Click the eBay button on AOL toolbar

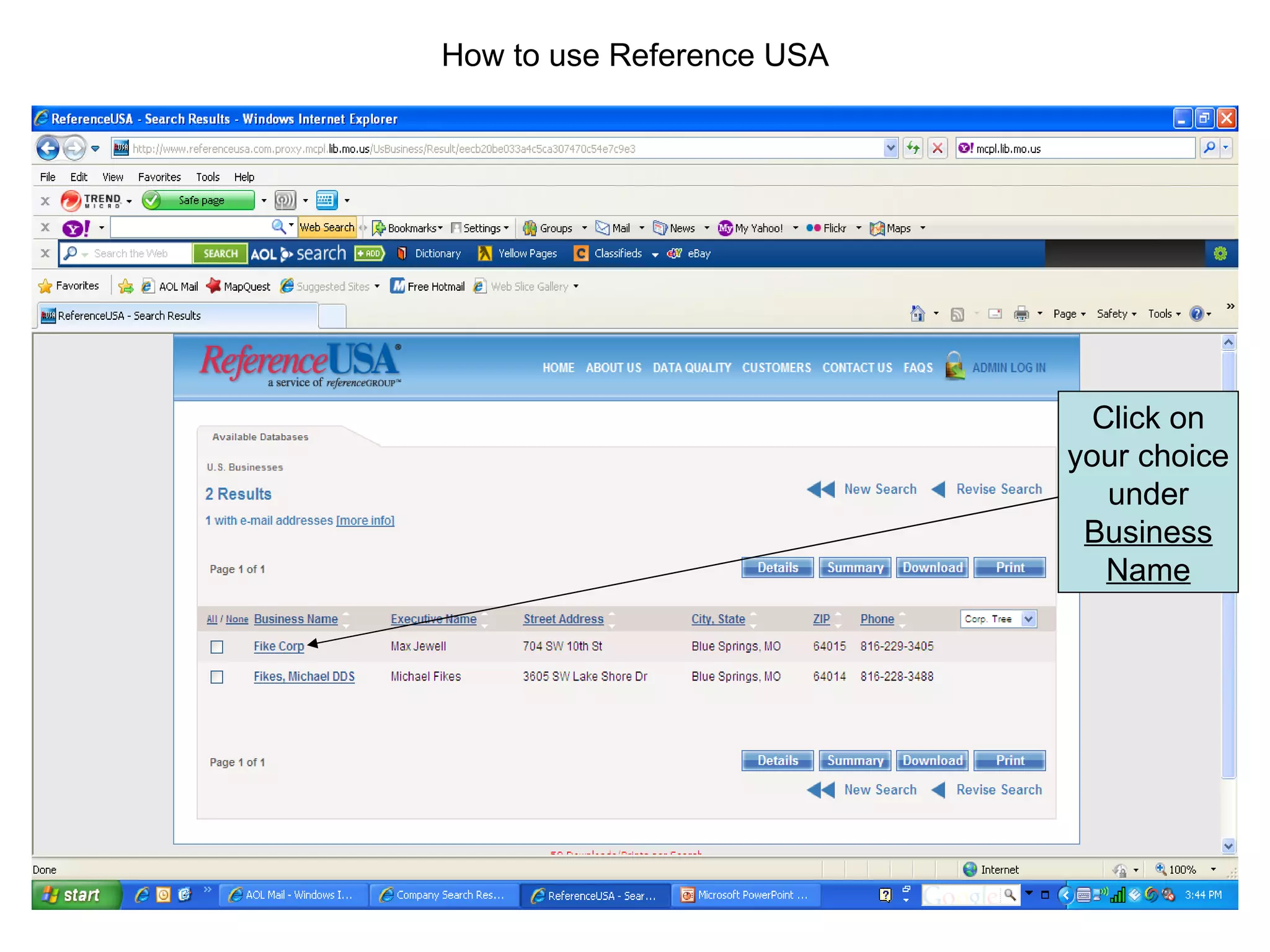[689, 253]
